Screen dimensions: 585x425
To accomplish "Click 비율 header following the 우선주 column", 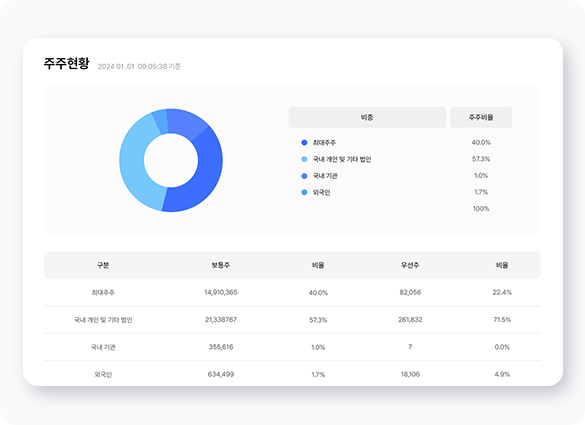I will tap(502, 265).
